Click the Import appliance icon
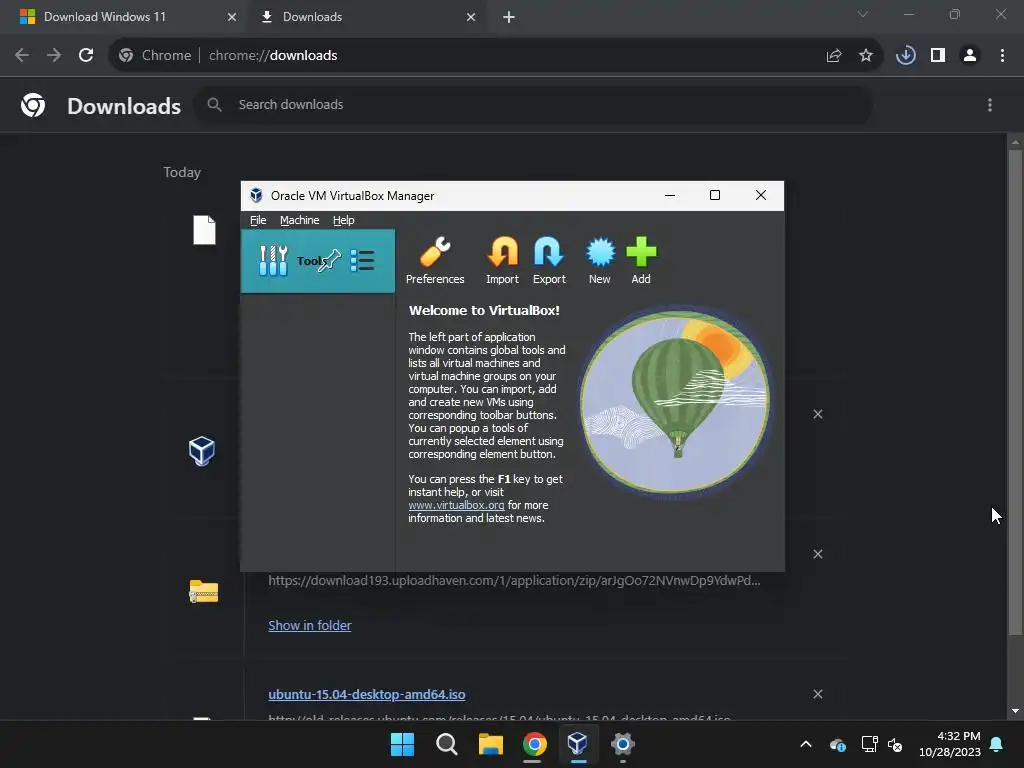Screen dimensions: 1024x768 click(x=502, y=261)
